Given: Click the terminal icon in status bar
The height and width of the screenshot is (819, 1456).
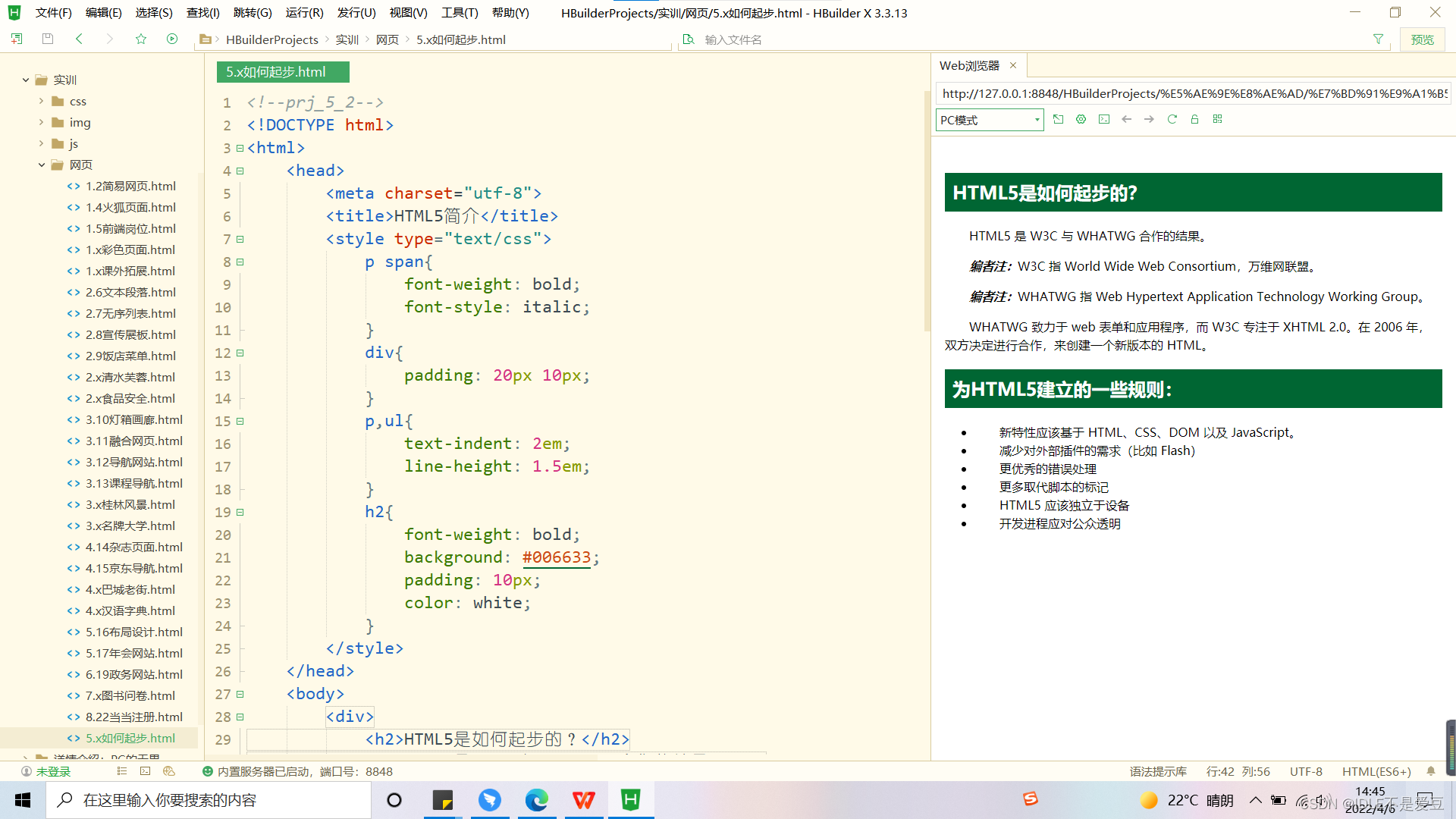Looking at the screenshot, I should (146, 771).
